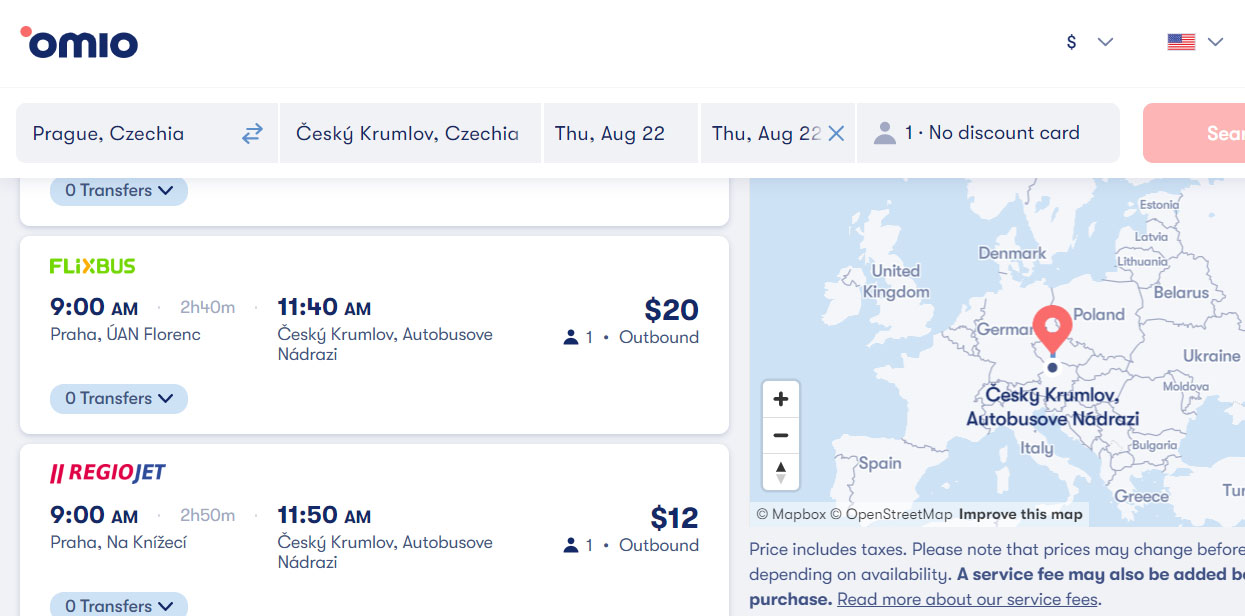The width and height of the screenshot is (1245, 616).
Task: Click the FlixBus carrier logo
Action: pyautogui.click(x=92, y=266)
